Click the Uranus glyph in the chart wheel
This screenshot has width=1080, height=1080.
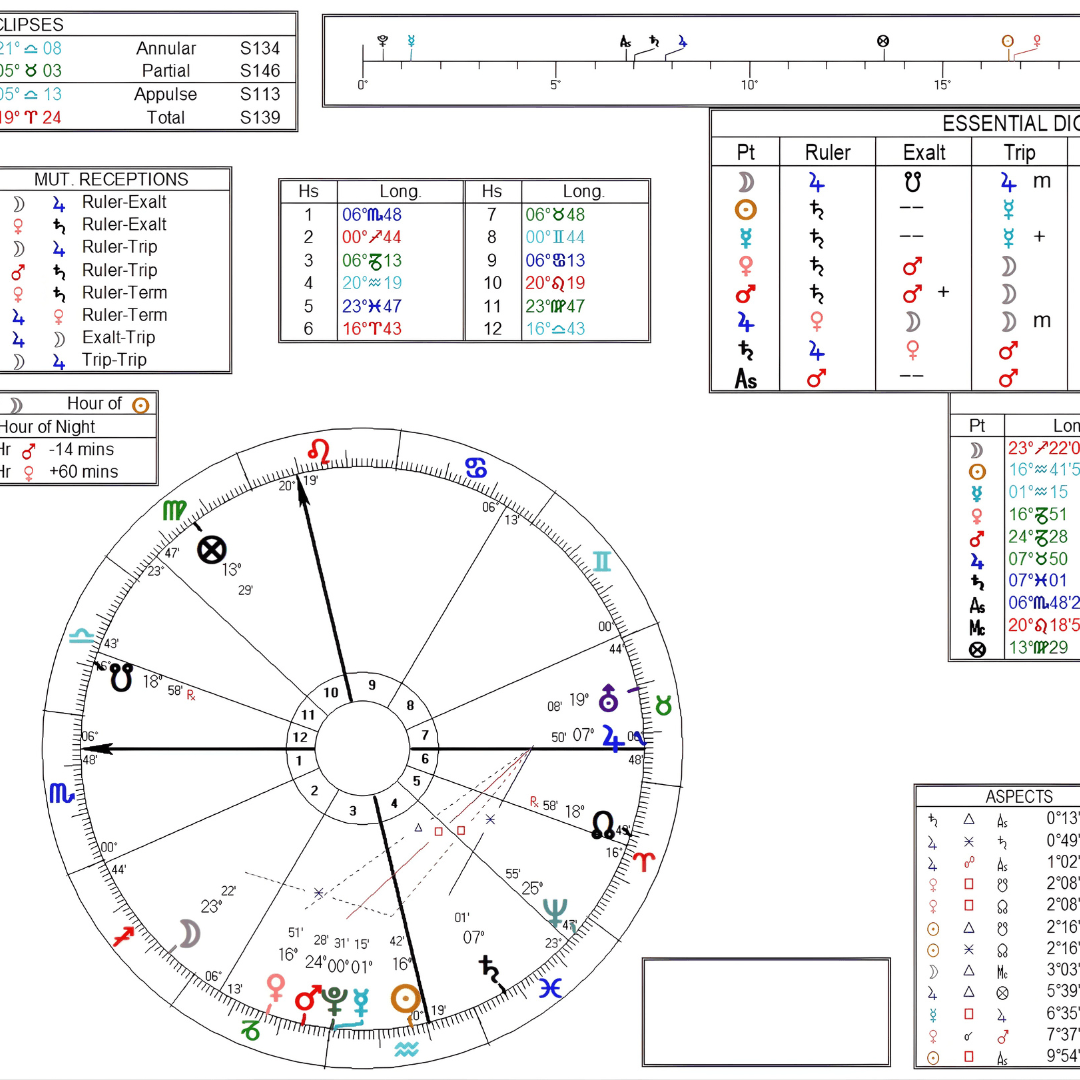tap(608, 698)
